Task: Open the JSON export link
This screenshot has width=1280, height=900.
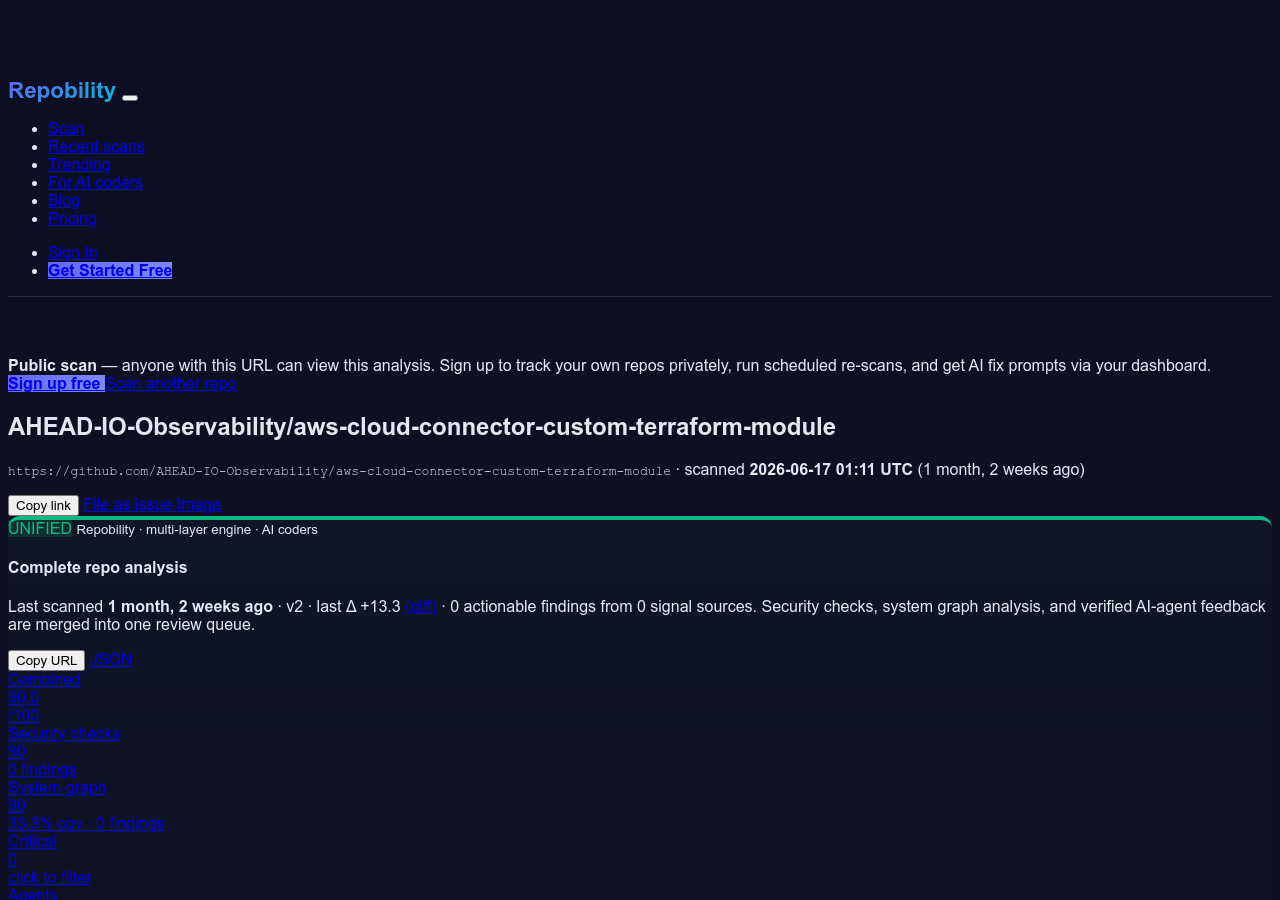Action: click(x=111, y=660)
